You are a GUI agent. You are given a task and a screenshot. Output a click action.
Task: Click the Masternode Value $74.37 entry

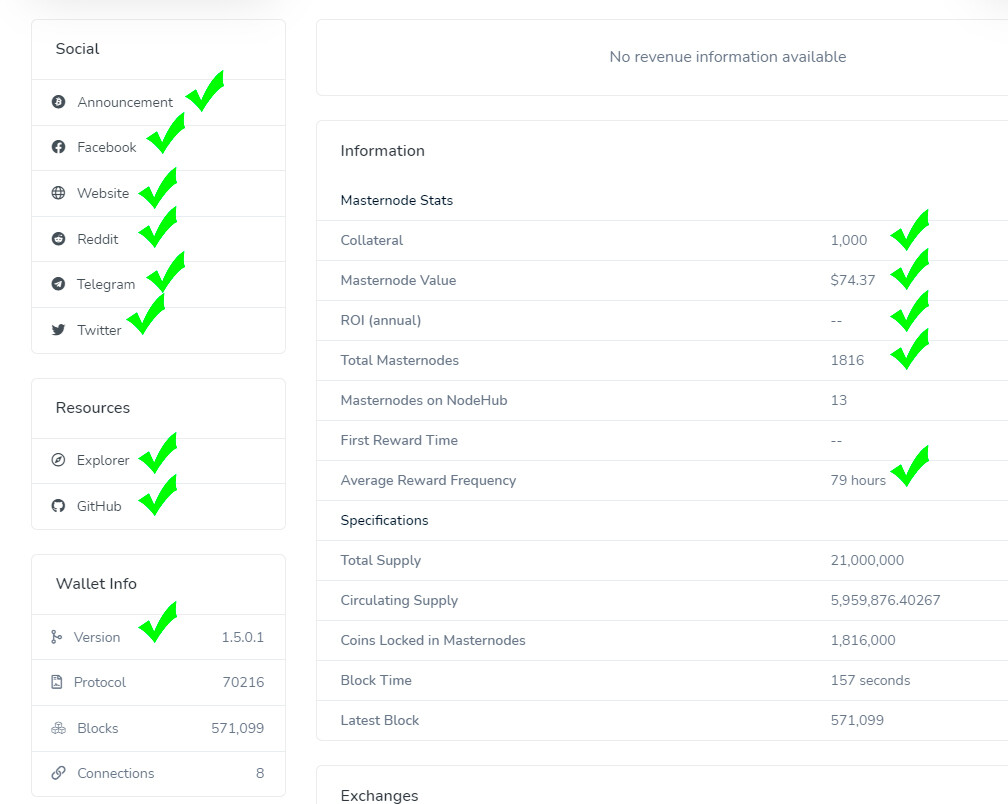[852, 280]
